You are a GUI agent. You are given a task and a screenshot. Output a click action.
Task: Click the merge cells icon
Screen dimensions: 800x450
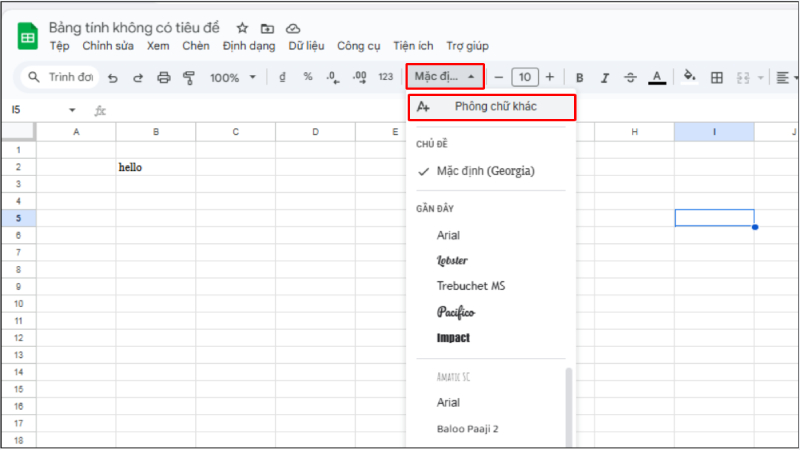743,78
